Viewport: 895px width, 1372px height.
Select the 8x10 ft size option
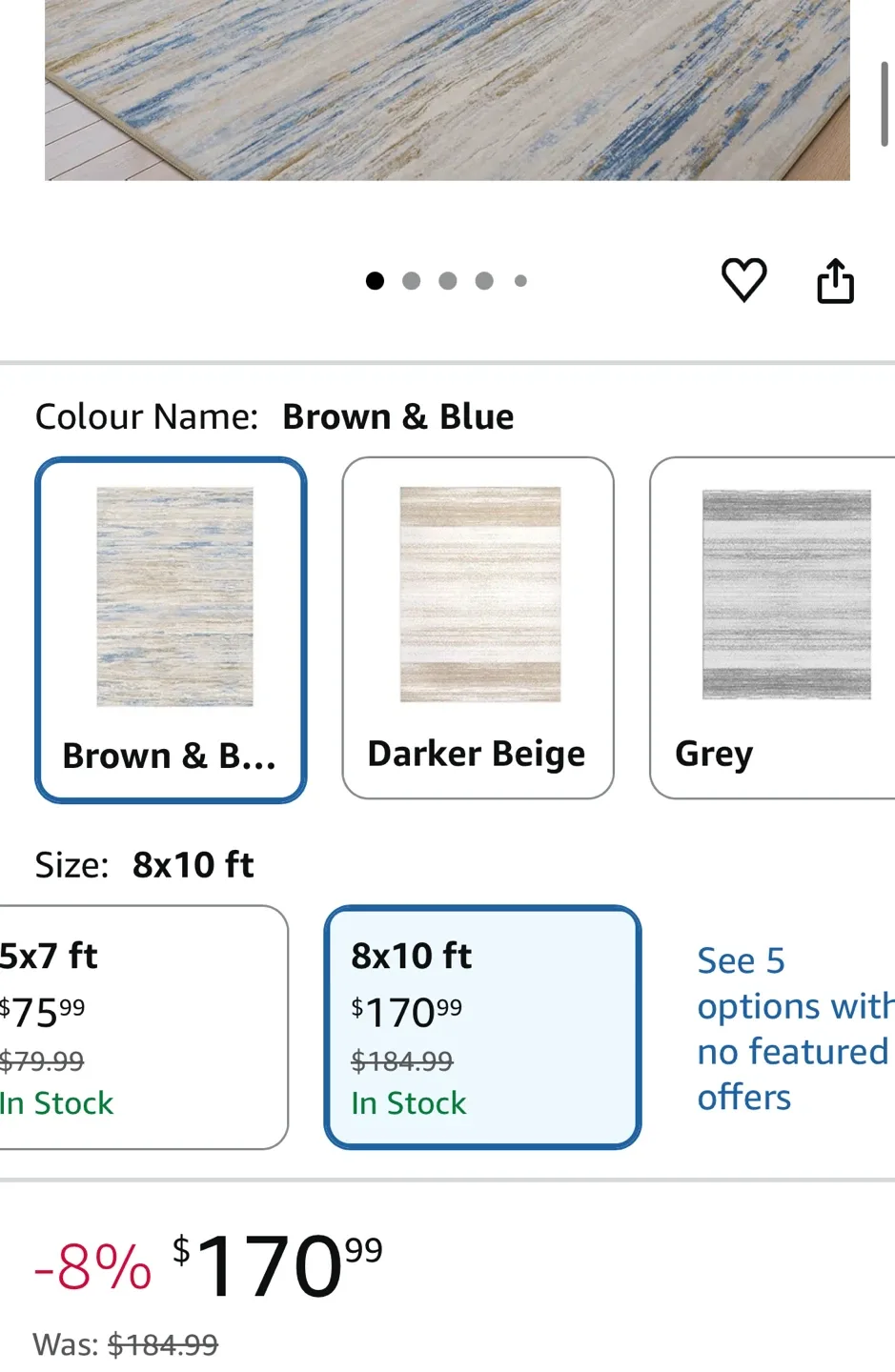(x=482, y=1026)
